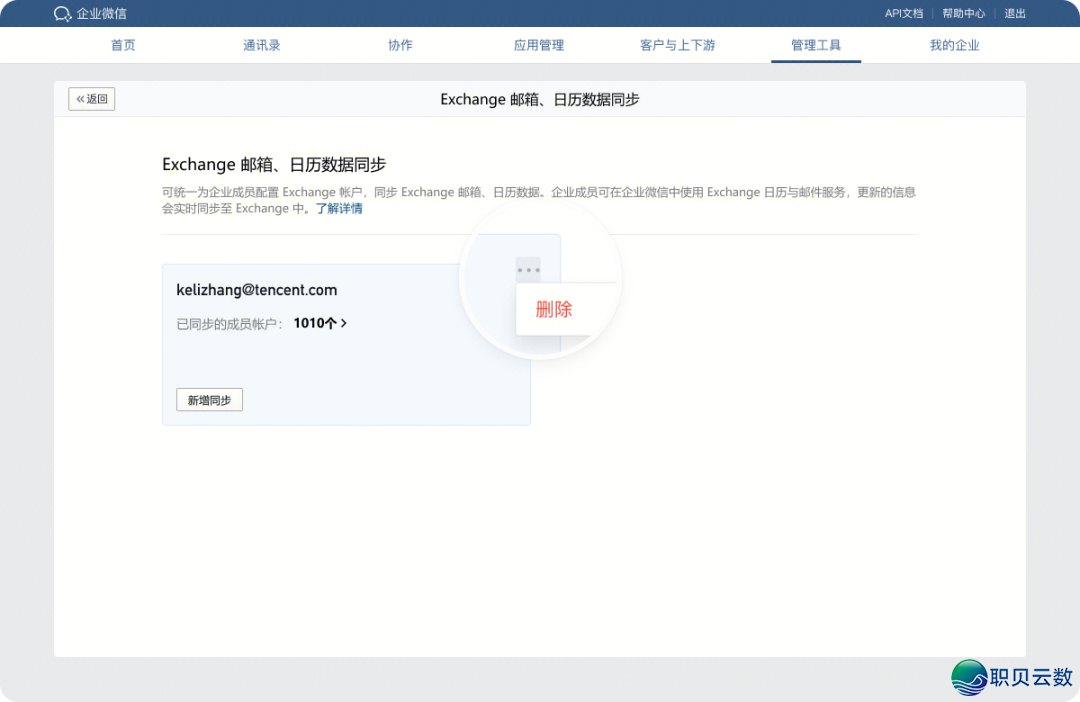Click the 协作 navigation item
Viewport: 1080px width, 702px height.
tap(400, 44)
